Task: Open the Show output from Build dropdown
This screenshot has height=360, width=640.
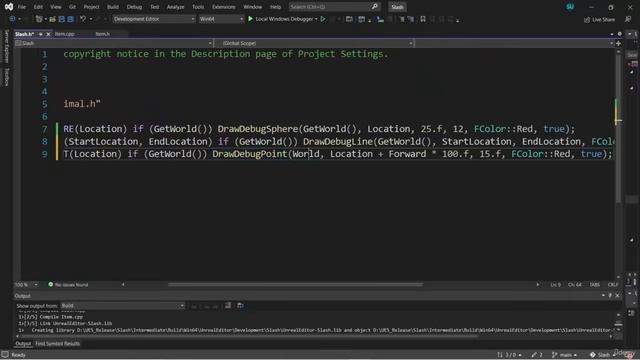Action: (x=122, y=305)
